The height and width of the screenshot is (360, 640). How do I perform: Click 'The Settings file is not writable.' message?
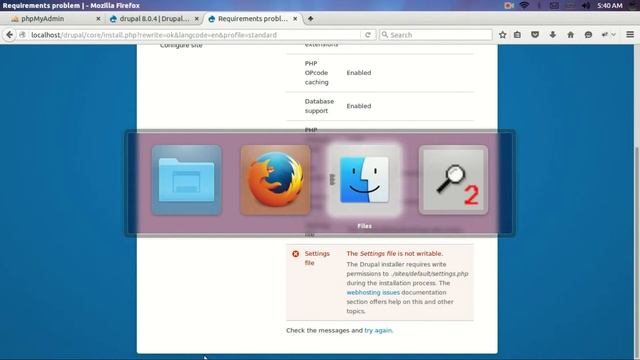pyautogui.click(x=395, y=253)
